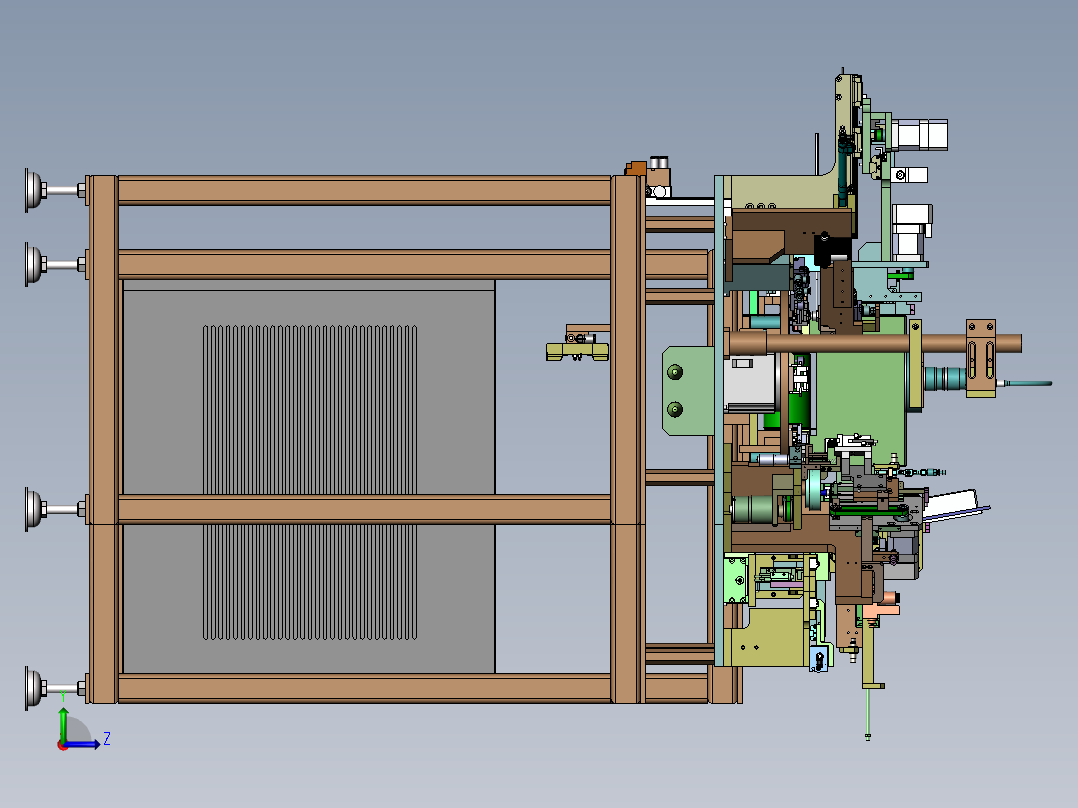Select the topmost leveling foot on the frame
1078x808 pixels.
(54, 190)
